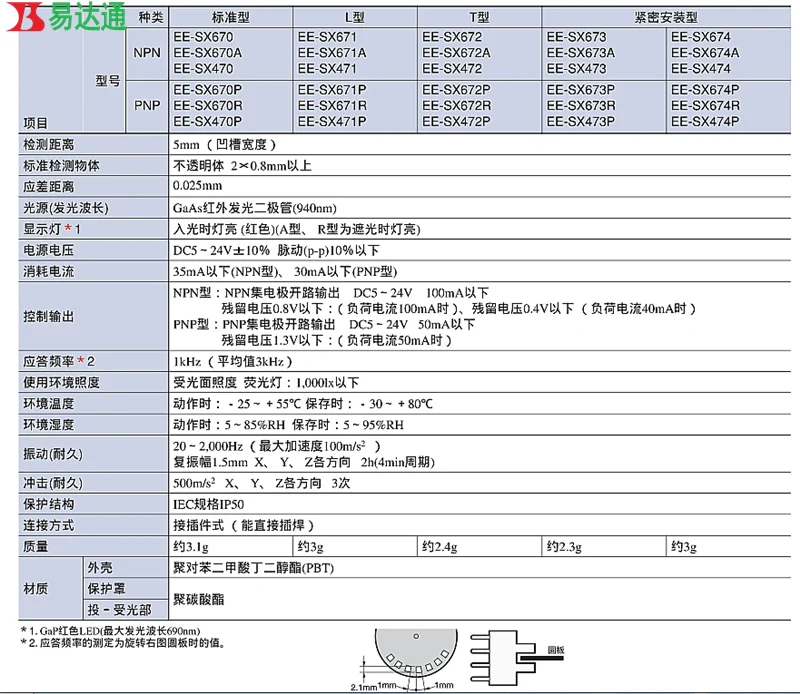Click the 圆板 diagram label
This screenshot has width=800, height=694.
click(556, 650)
